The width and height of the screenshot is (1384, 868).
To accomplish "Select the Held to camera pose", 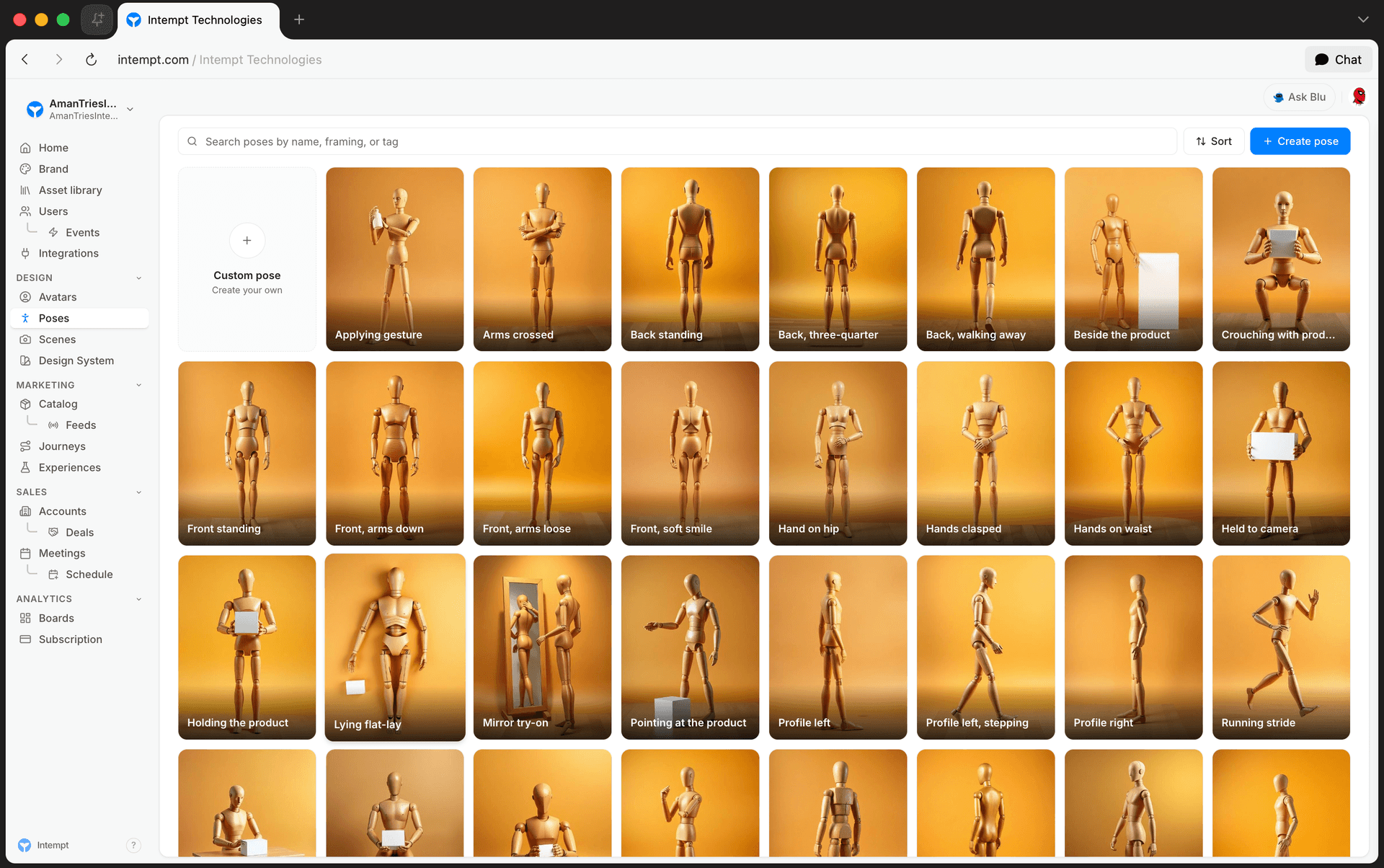I will point(1282,453).
